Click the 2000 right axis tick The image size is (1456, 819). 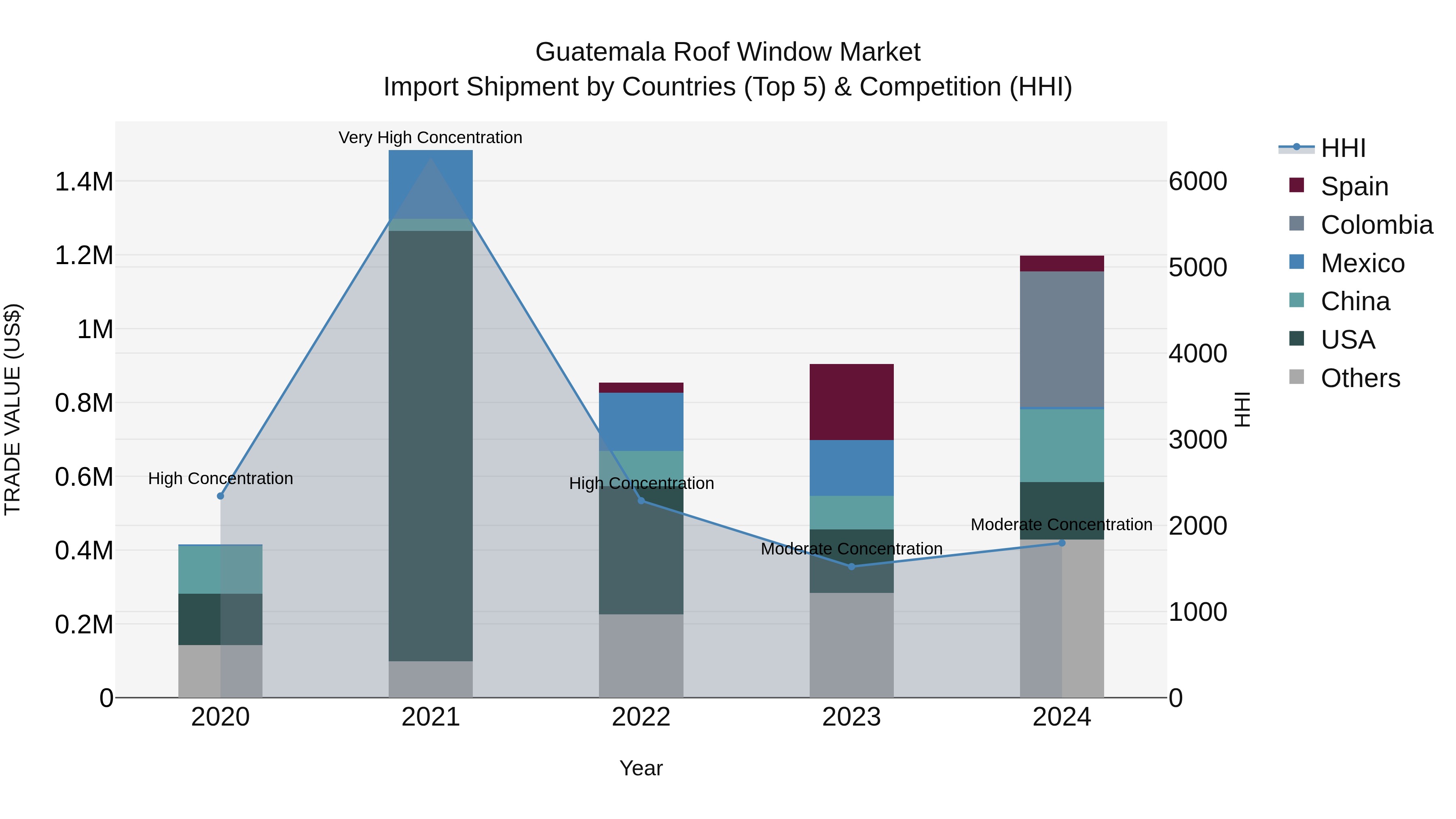point(1198,526)
